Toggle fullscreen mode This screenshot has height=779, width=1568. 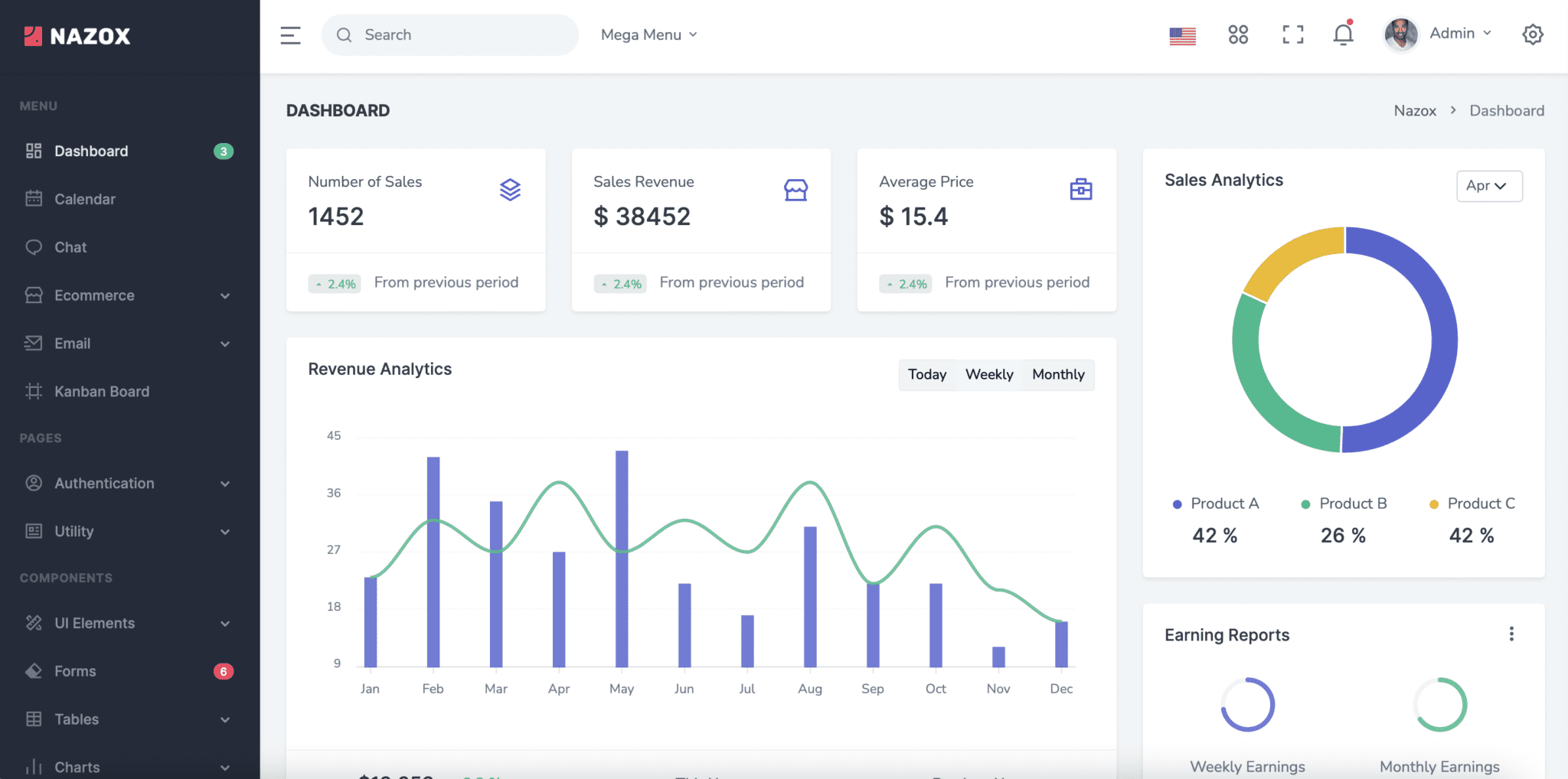pos(1293,34)
